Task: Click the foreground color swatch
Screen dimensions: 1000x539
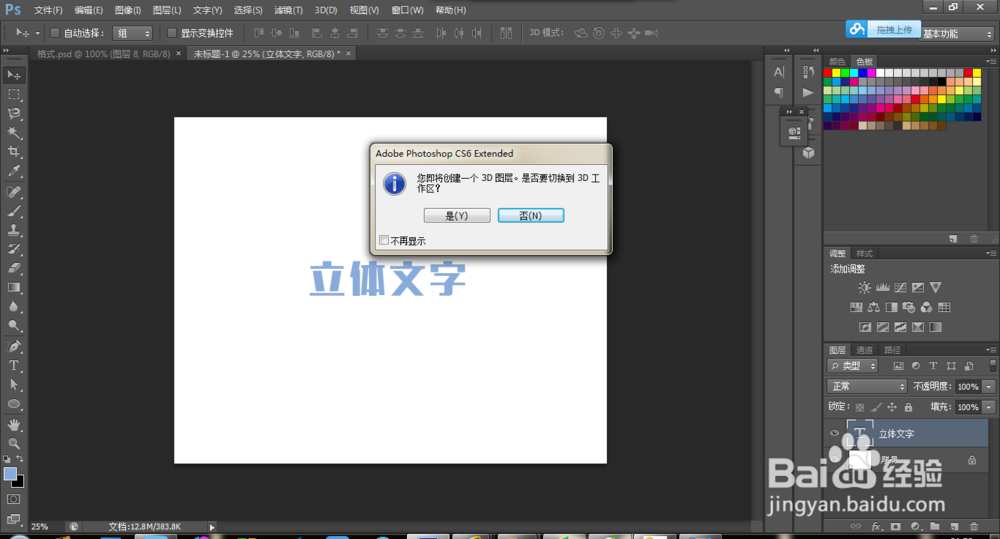Action: click(x=10, y=474)
